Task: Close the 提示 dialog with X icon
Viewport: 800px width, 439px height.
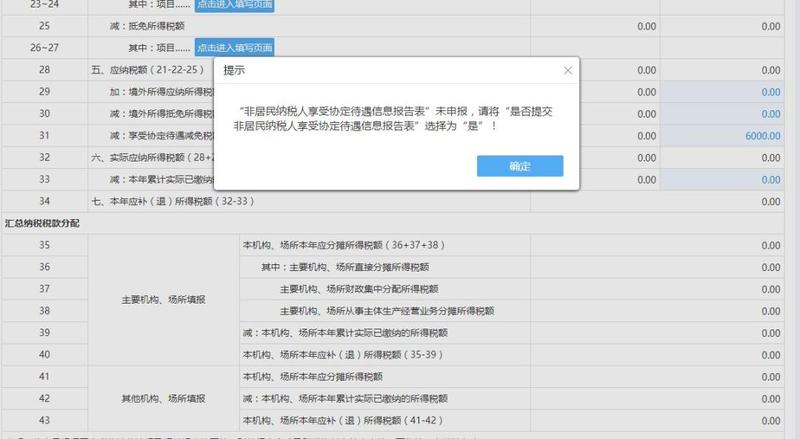Action: click(568, 71)
